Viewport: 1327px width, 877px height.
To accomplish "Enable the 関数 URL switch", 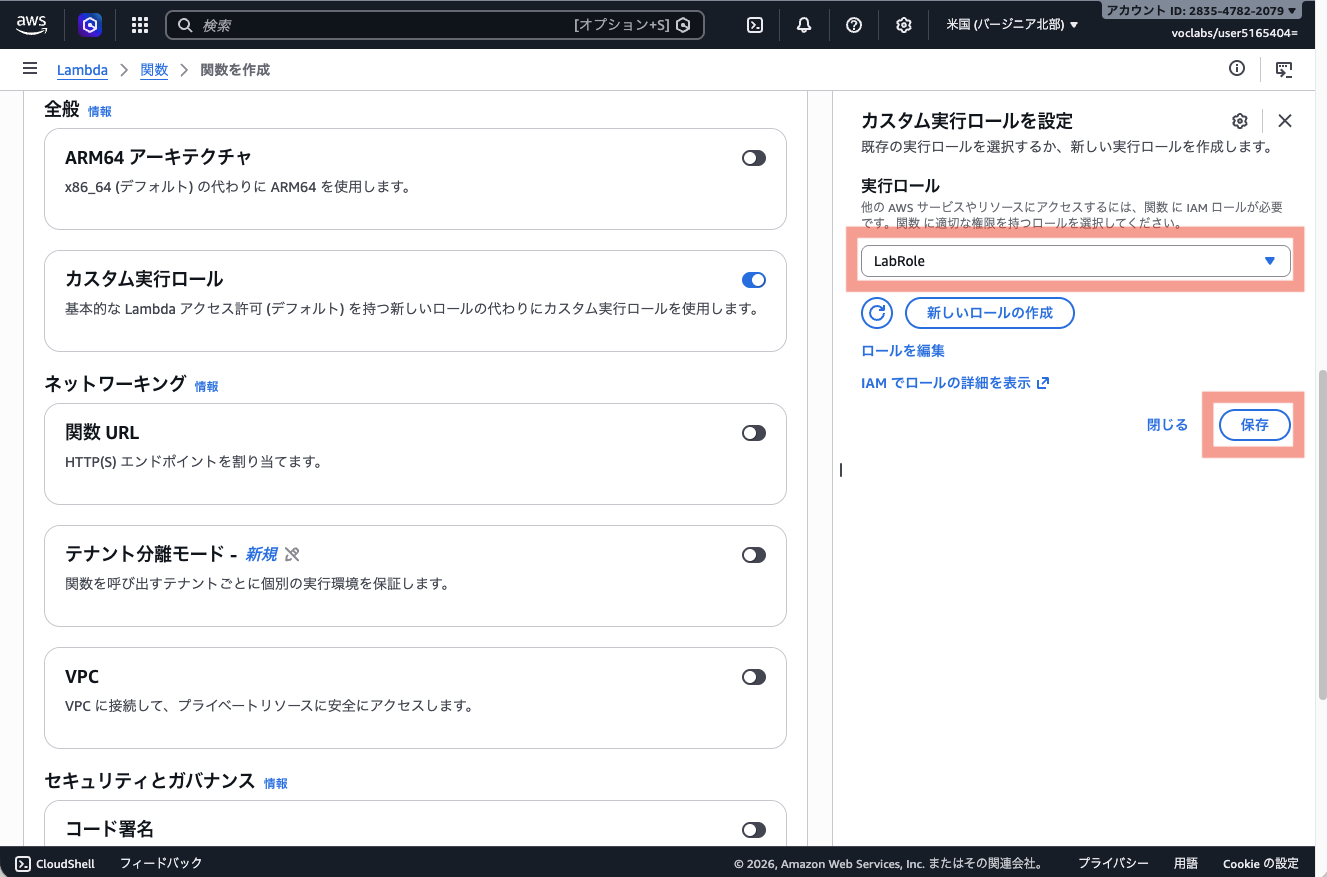I will 754,433.
